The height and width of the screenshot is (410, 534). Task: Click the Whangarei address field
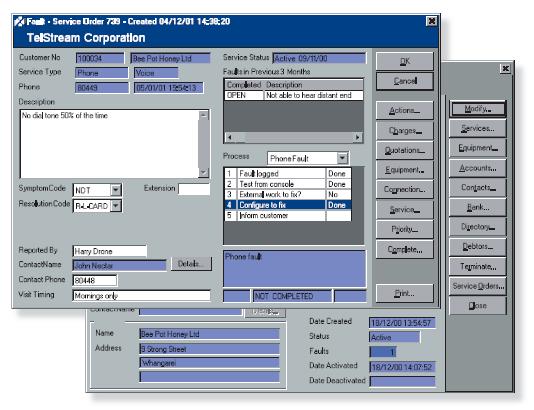[x=209, y=363]
